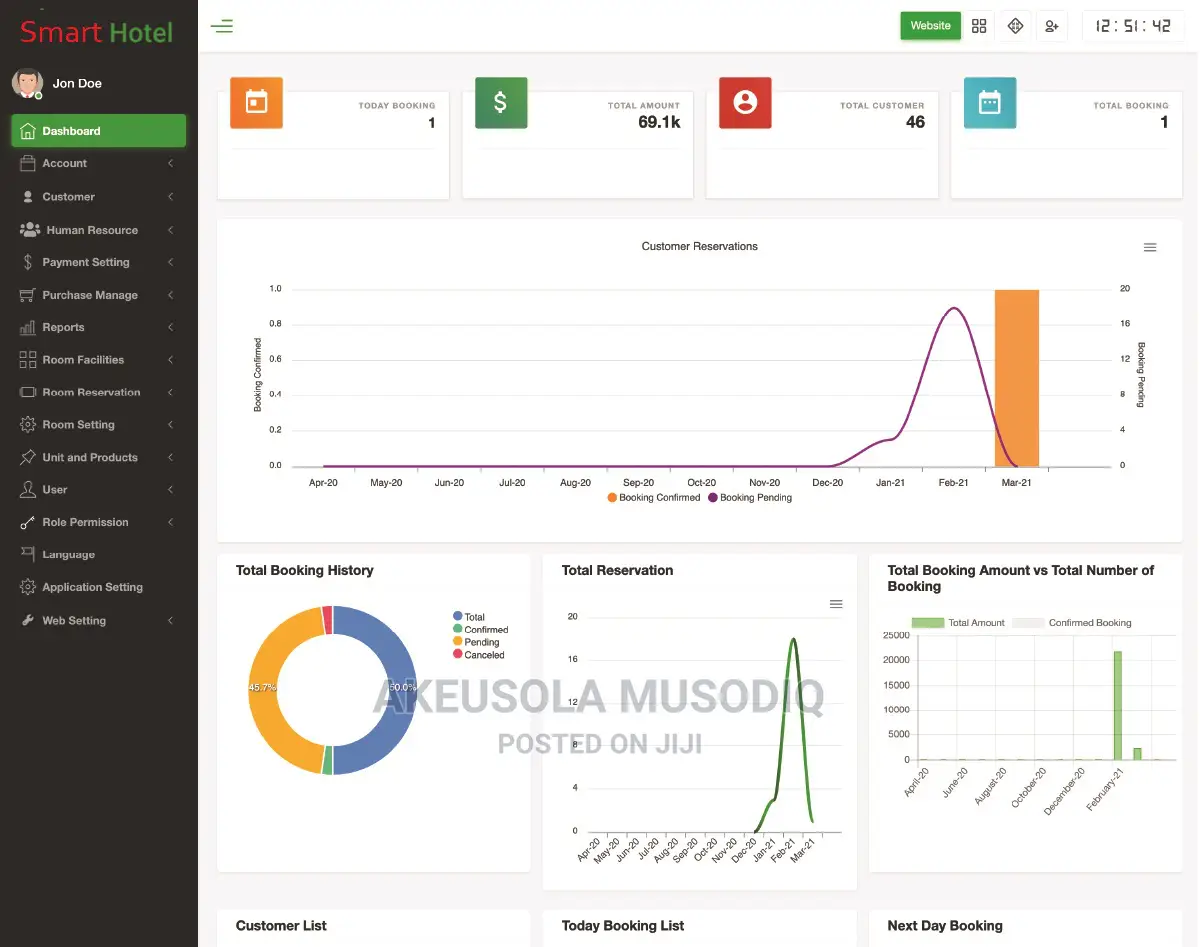1200x947 pixels.
Task: Open the Dashboard menu item
Action: click(98, 131)
